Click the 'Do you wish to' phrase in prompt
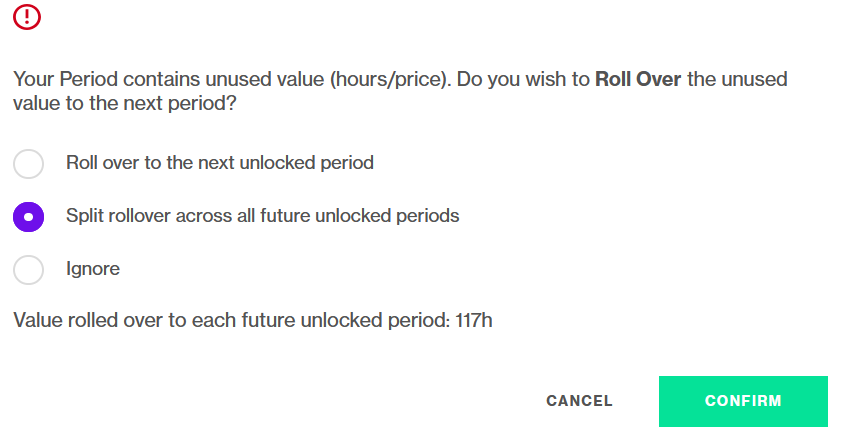 point(523,80)
